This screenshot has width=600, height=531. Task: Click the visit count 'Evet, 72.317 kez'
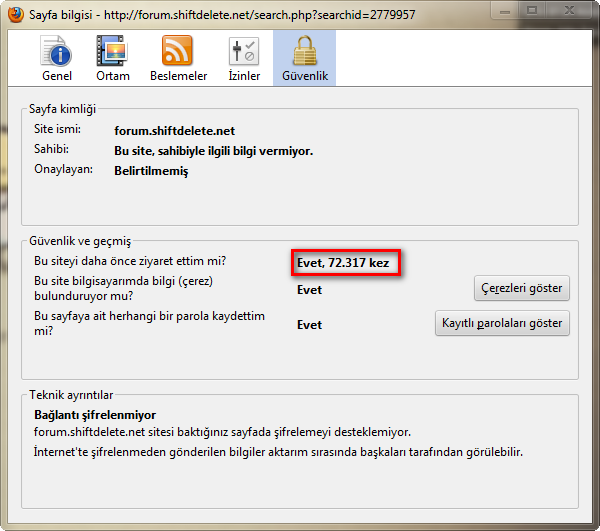[x=343, y=263]
